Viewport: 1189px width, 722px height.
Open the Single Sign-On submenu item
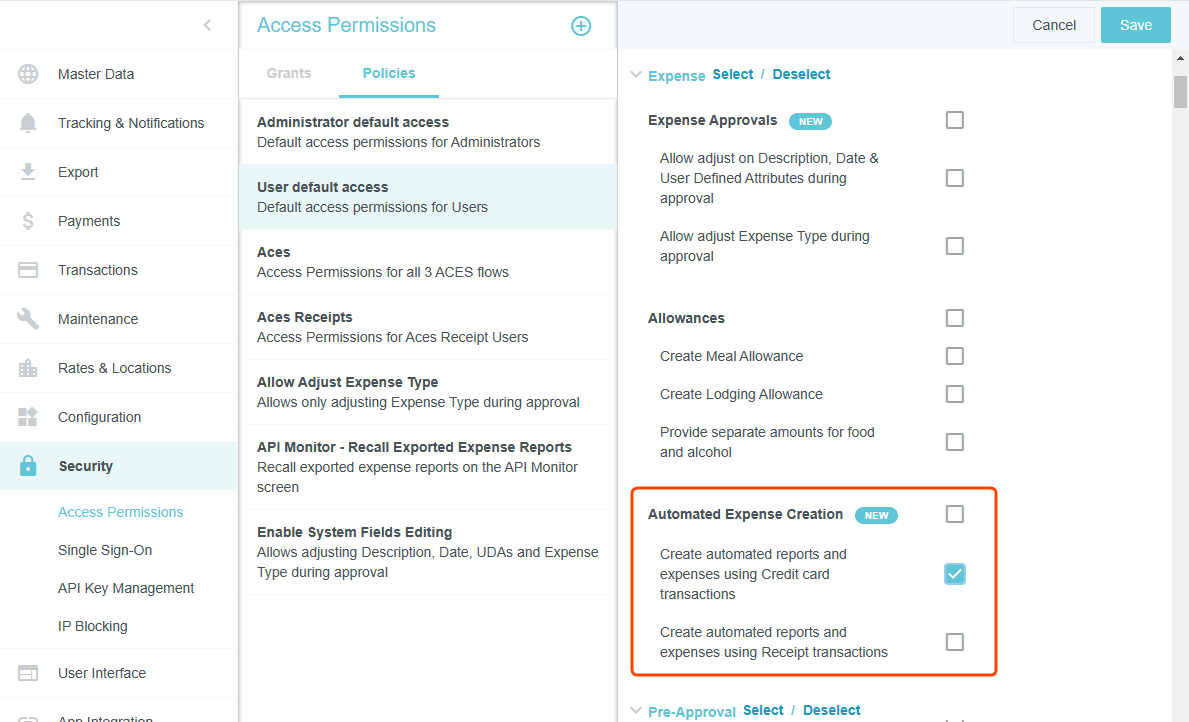pos(105,550)
